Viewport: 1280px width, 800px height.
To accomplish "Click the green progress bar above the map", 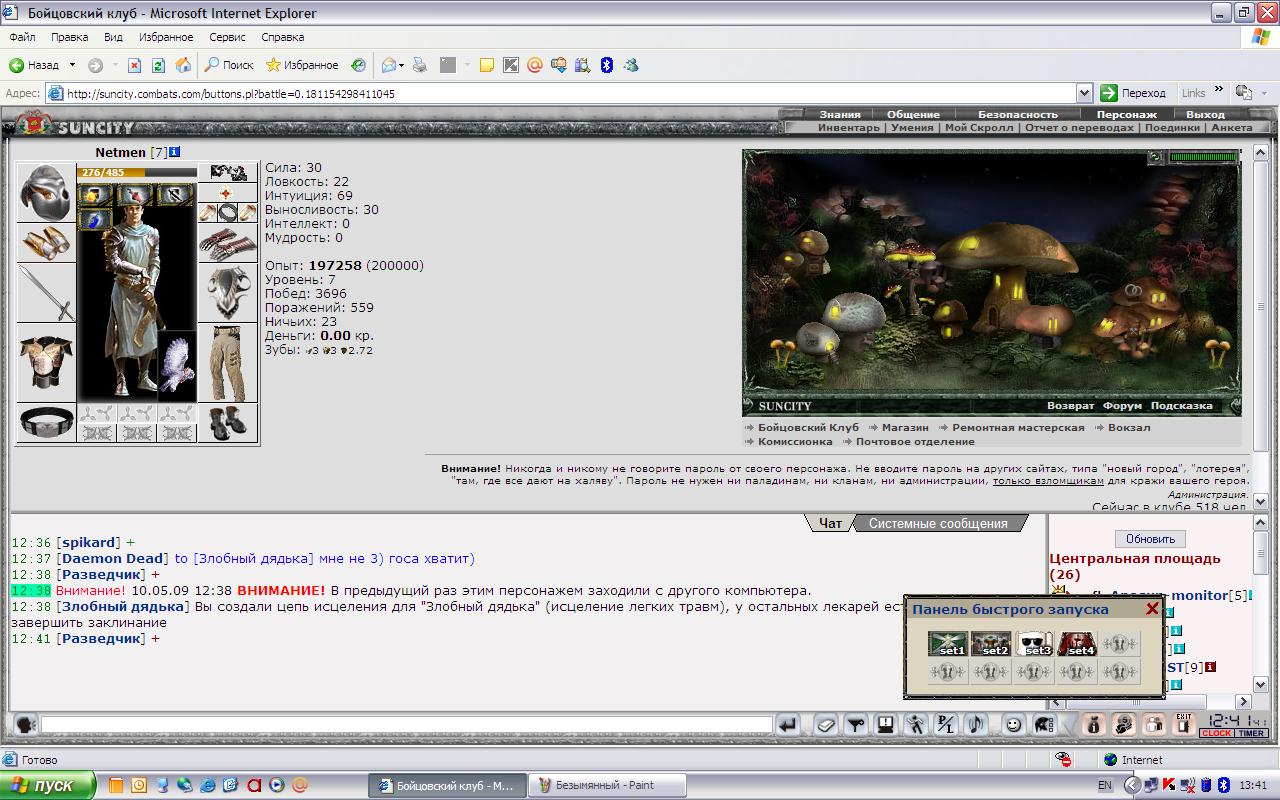I will [1203, 157].
